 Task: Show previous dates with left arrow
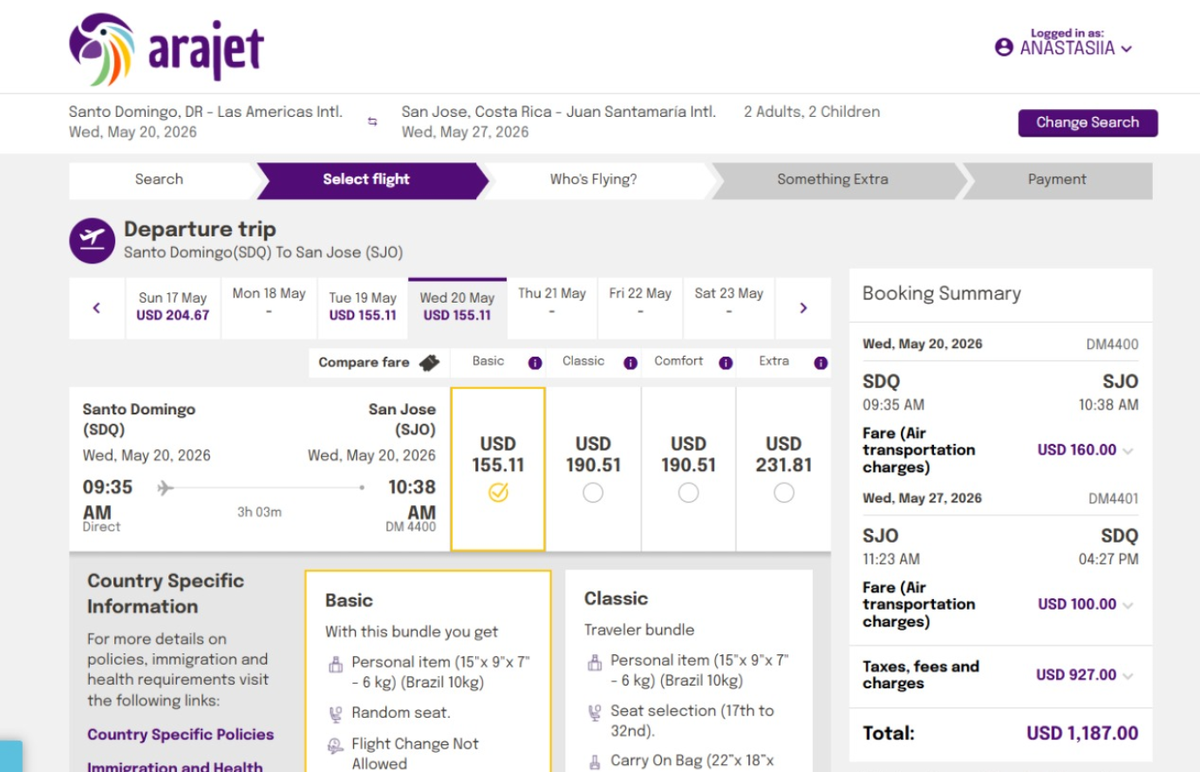point(96,308)
